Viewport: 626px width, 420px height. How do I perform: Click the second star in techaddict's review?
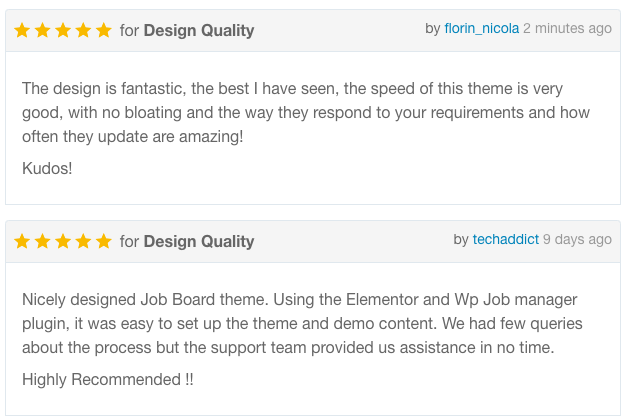[x=42, y=241]
